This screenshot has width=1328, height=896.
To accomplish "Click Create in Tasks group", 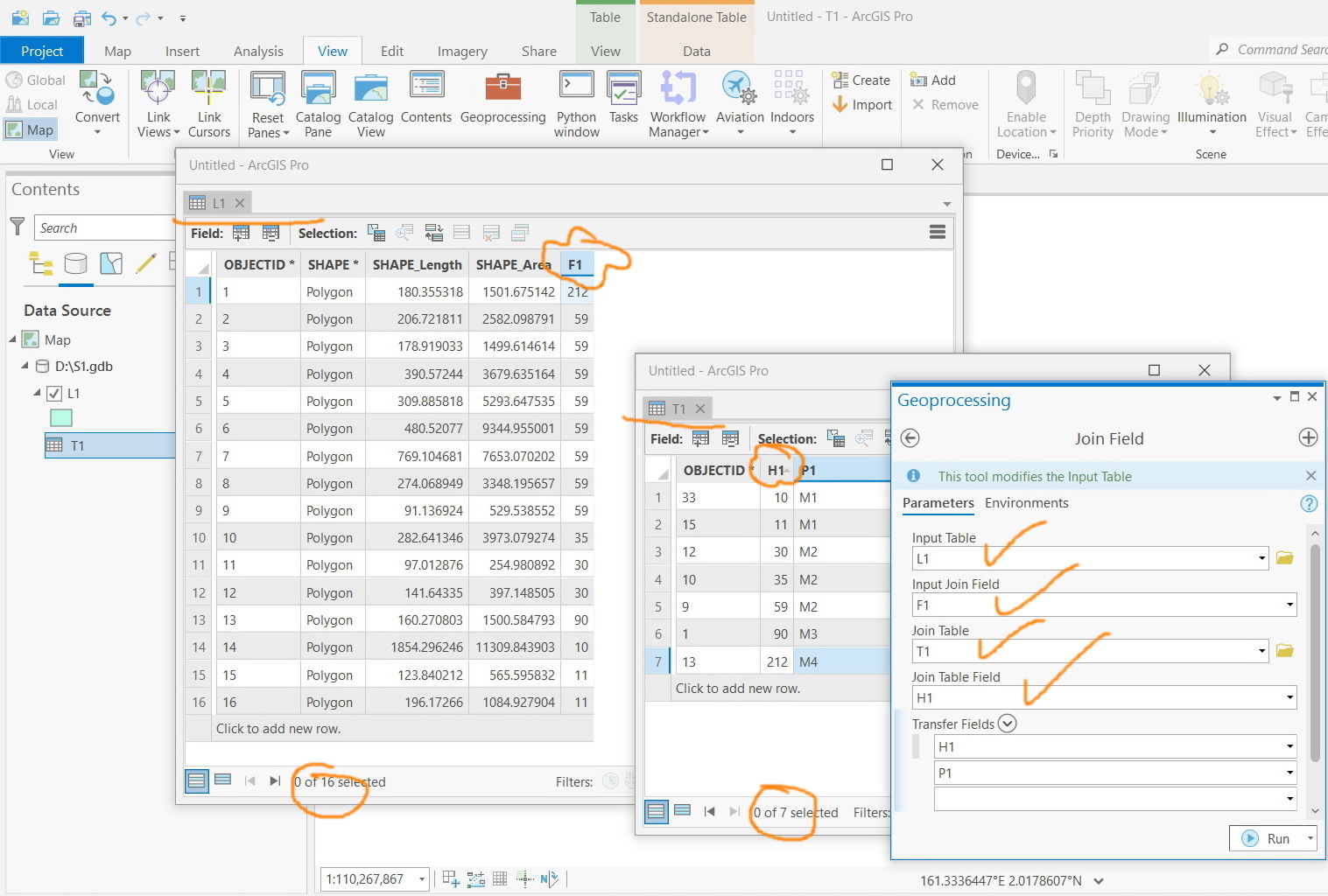I will pyautogui.click(x=861, y=80).
